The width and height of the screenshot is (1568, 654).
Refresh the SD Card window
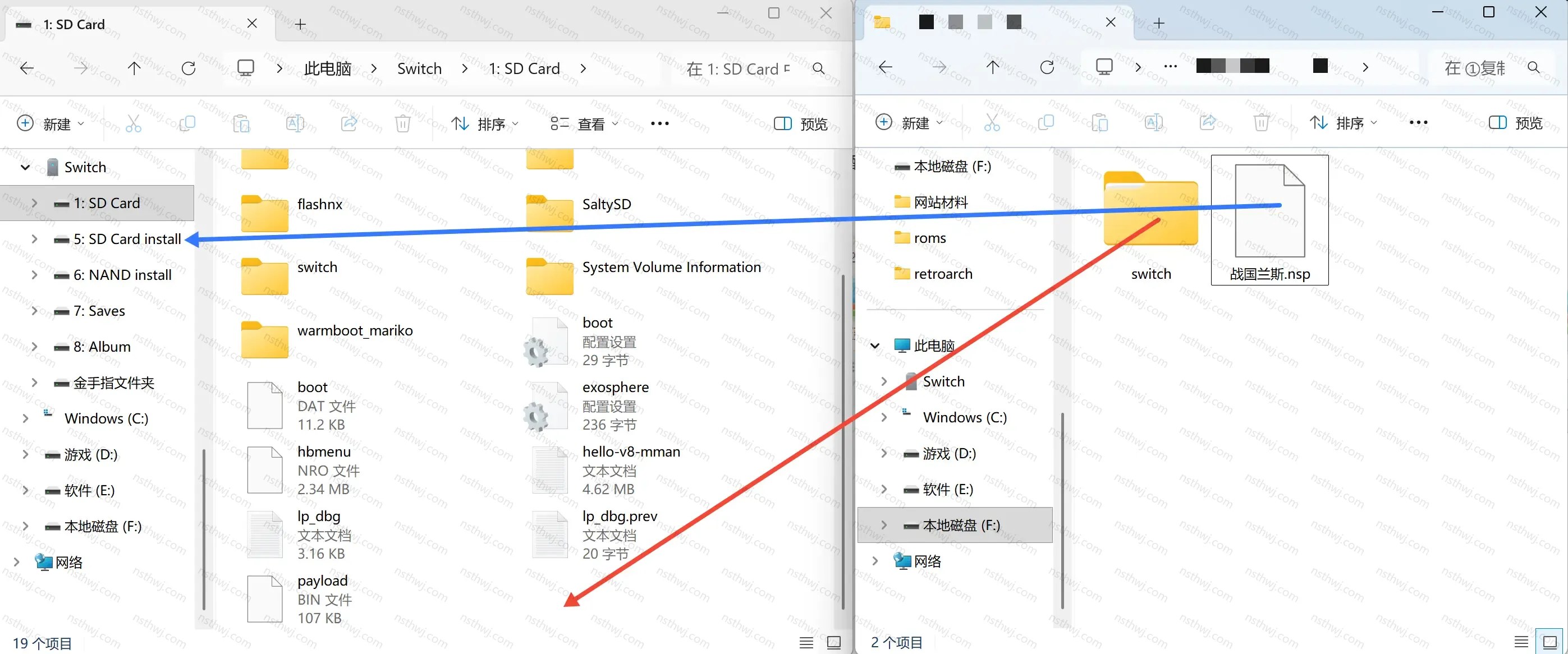[x=189, y=68]
